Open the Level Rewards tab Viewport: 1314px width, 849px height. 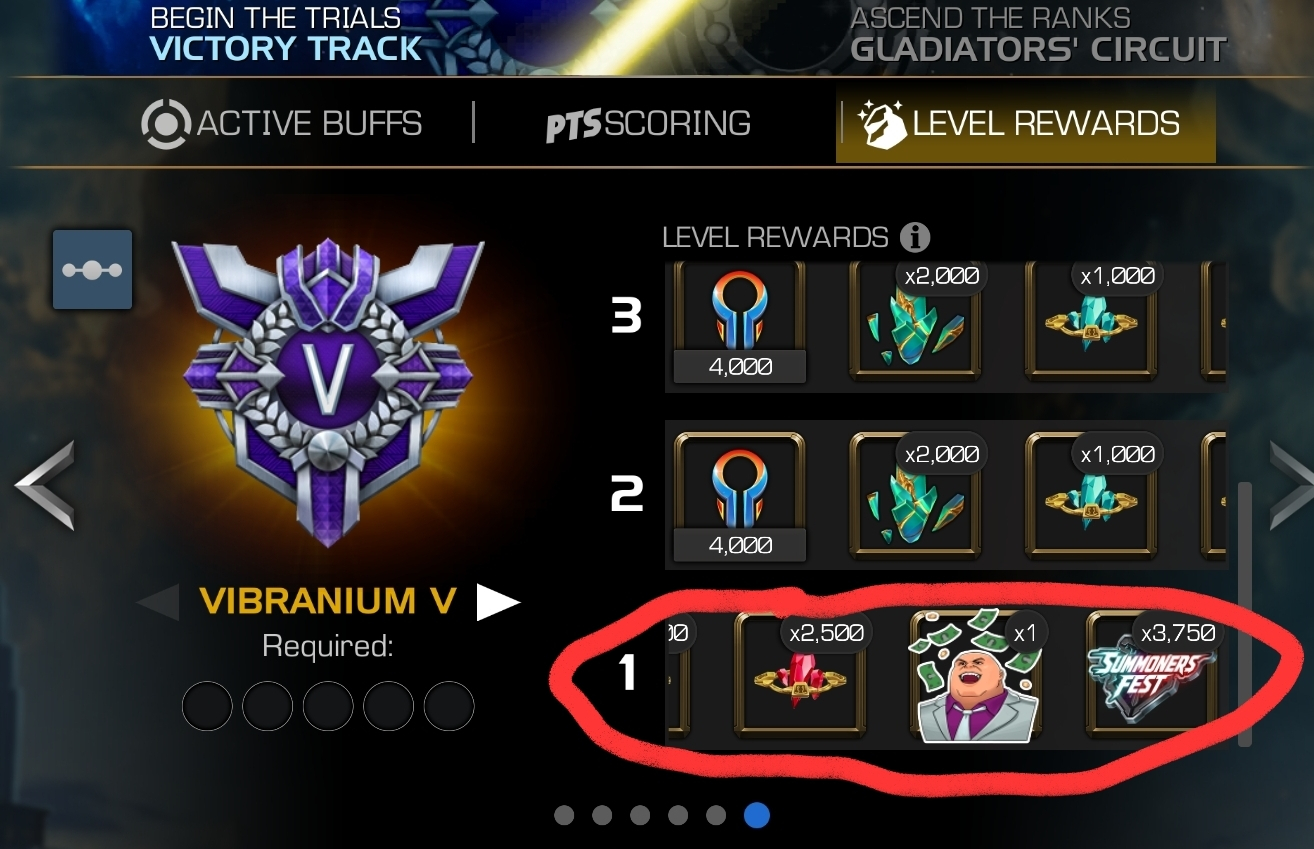tap(1026, 124)
